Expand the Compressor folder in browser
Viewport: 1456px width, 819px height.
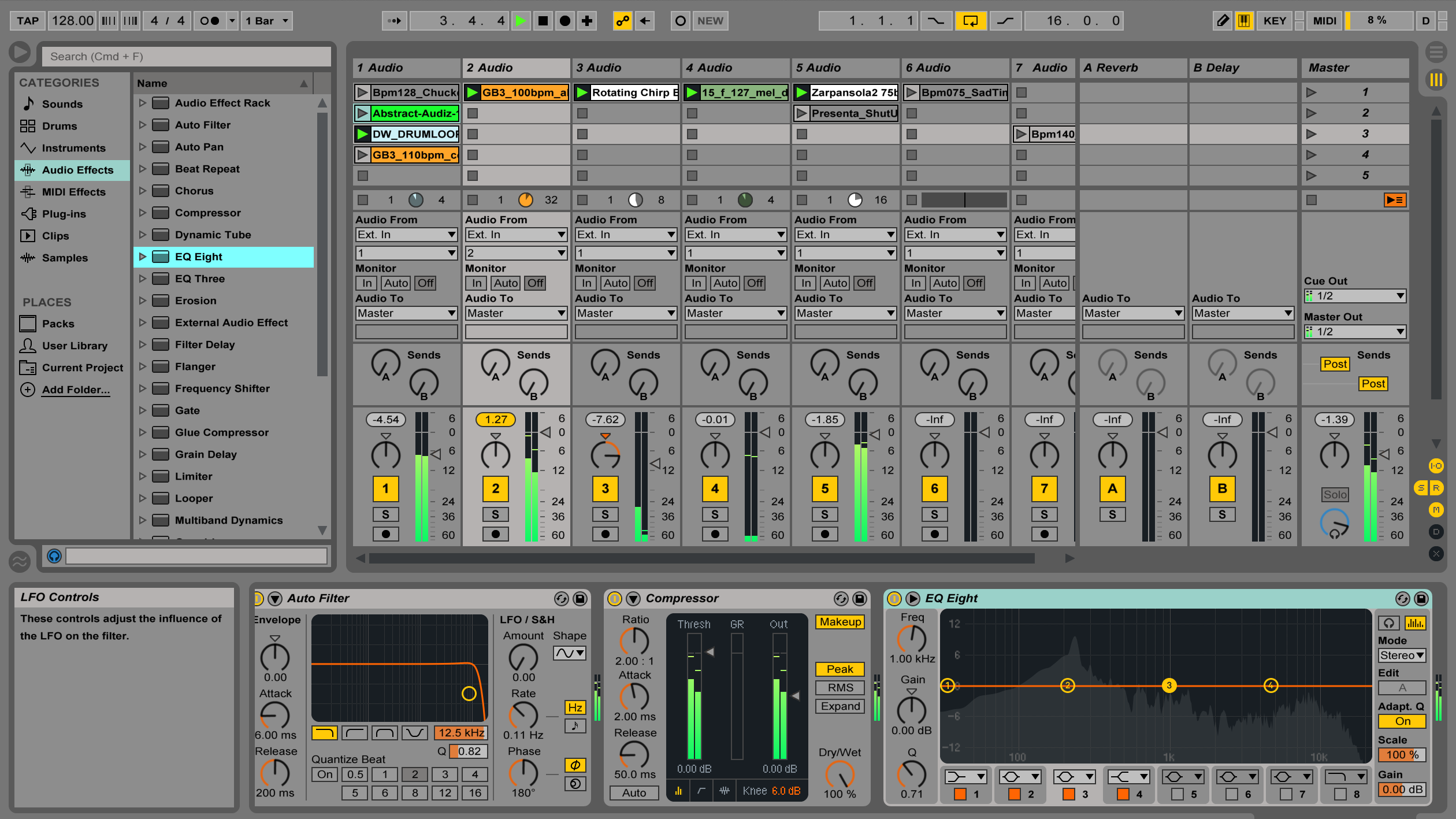pos(142,213)
